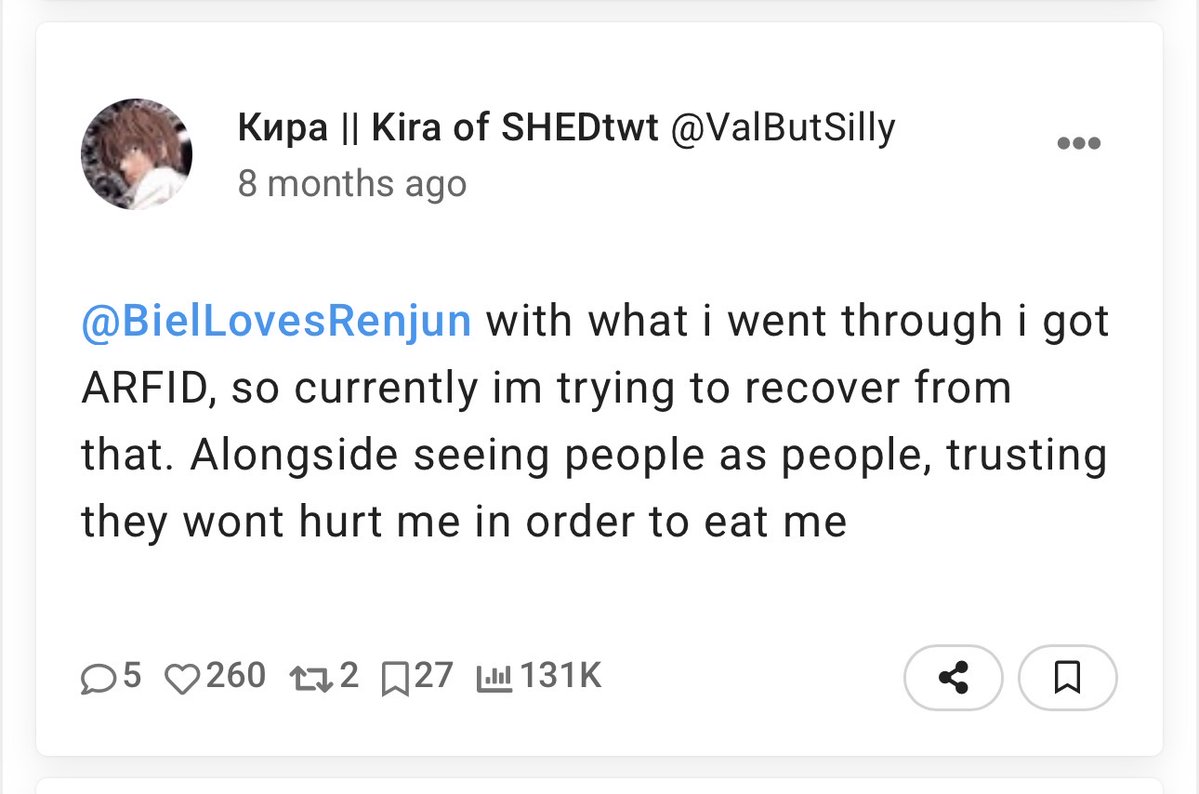Open the three-dot more options menu
Viewport: 1199px width, 794px height.
click(x=1078, y=143)
